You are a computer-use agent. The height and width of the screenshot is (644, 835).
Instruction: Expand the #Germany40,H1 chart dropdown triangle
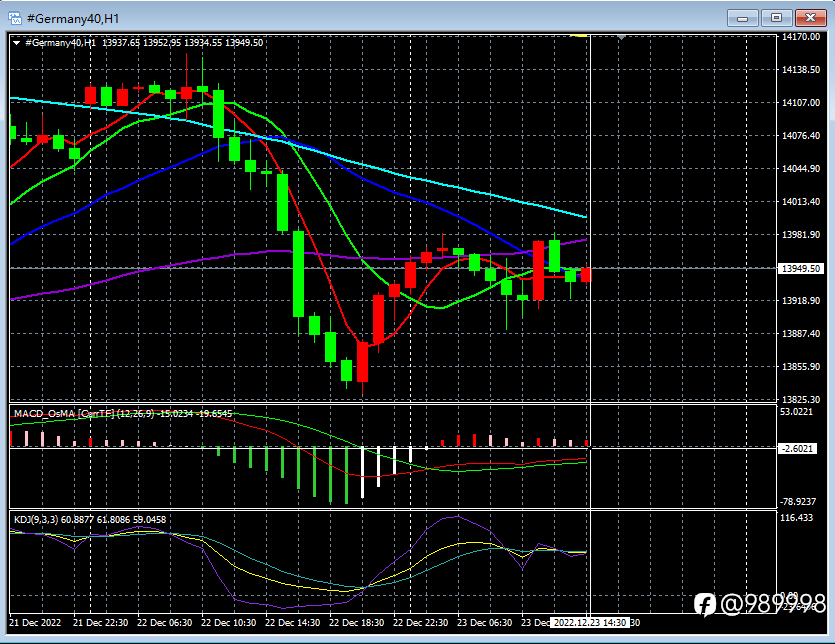coord(17,43)
